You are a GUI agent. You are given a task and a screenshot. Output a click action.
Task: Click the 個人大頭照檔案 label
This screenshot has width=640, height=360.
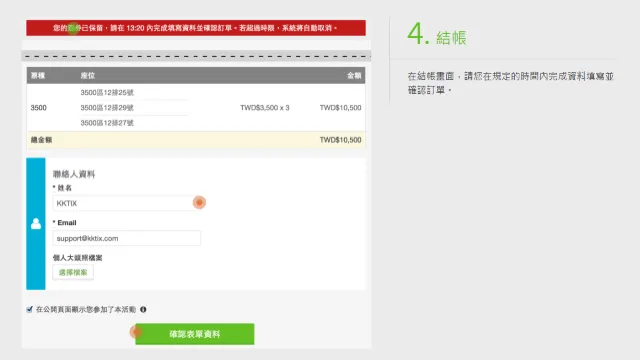coord(78,258)
